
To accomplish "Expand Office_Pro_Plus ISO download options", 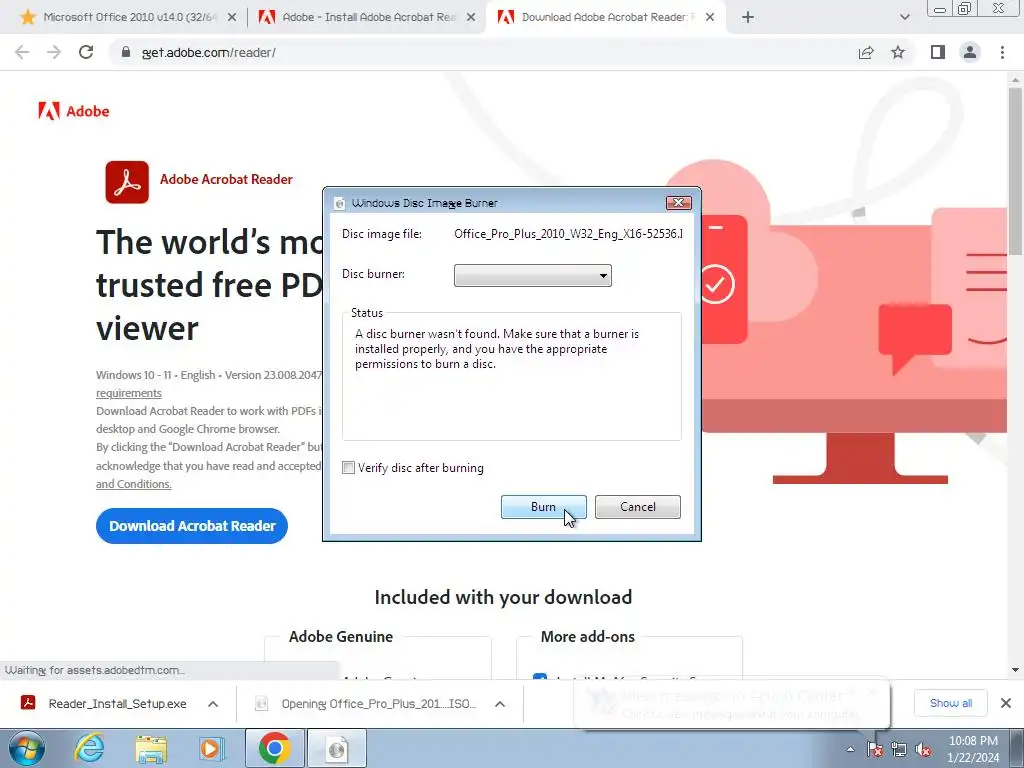I will 500,703.
